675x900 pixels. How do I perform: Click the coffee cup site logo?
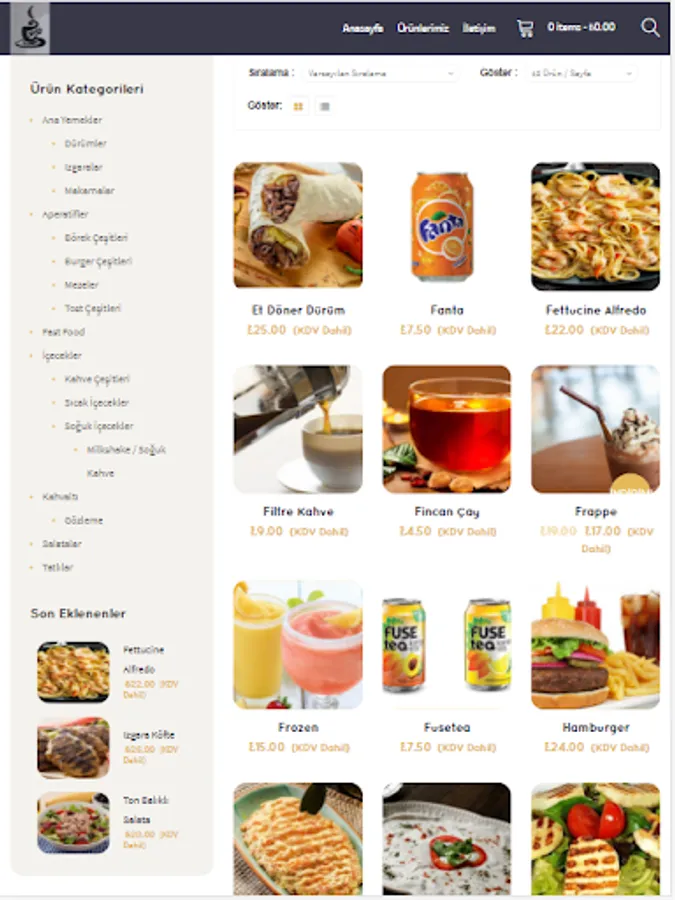coord(30,28)
